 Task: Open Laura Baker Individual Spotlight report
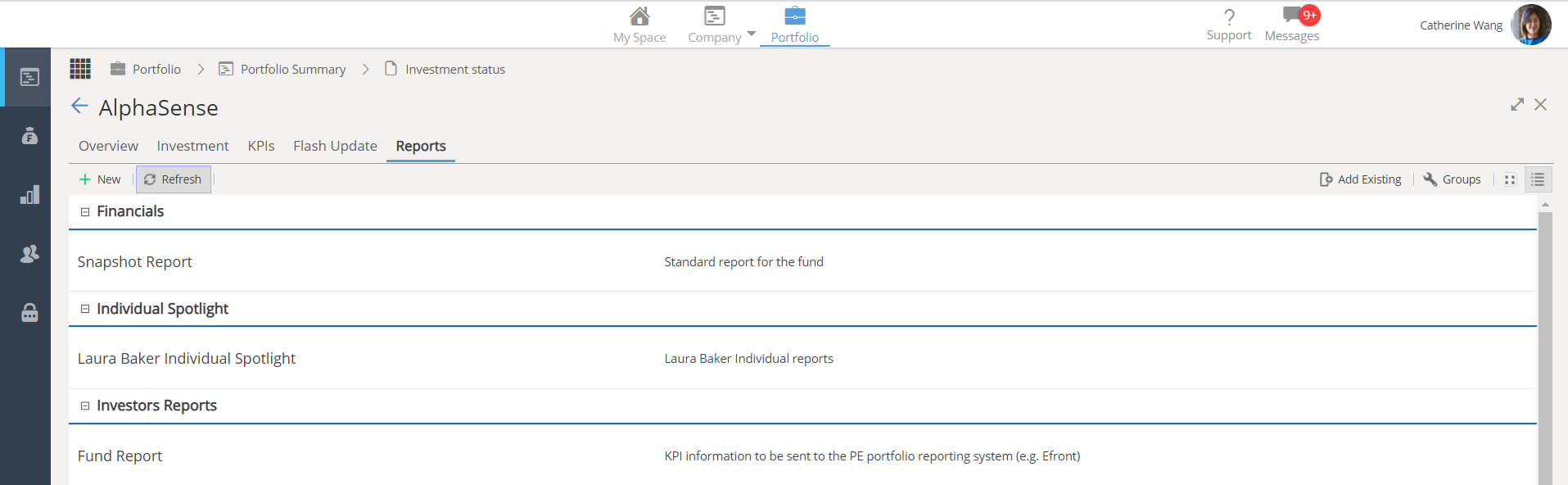[187, 359]
